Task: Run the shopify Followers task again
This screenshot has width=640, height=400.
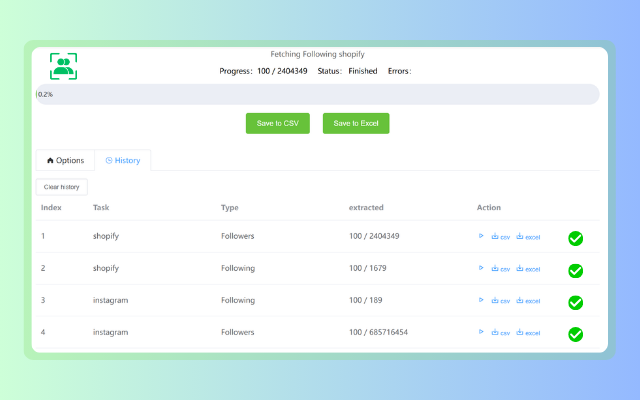Action: pos(481,236)
